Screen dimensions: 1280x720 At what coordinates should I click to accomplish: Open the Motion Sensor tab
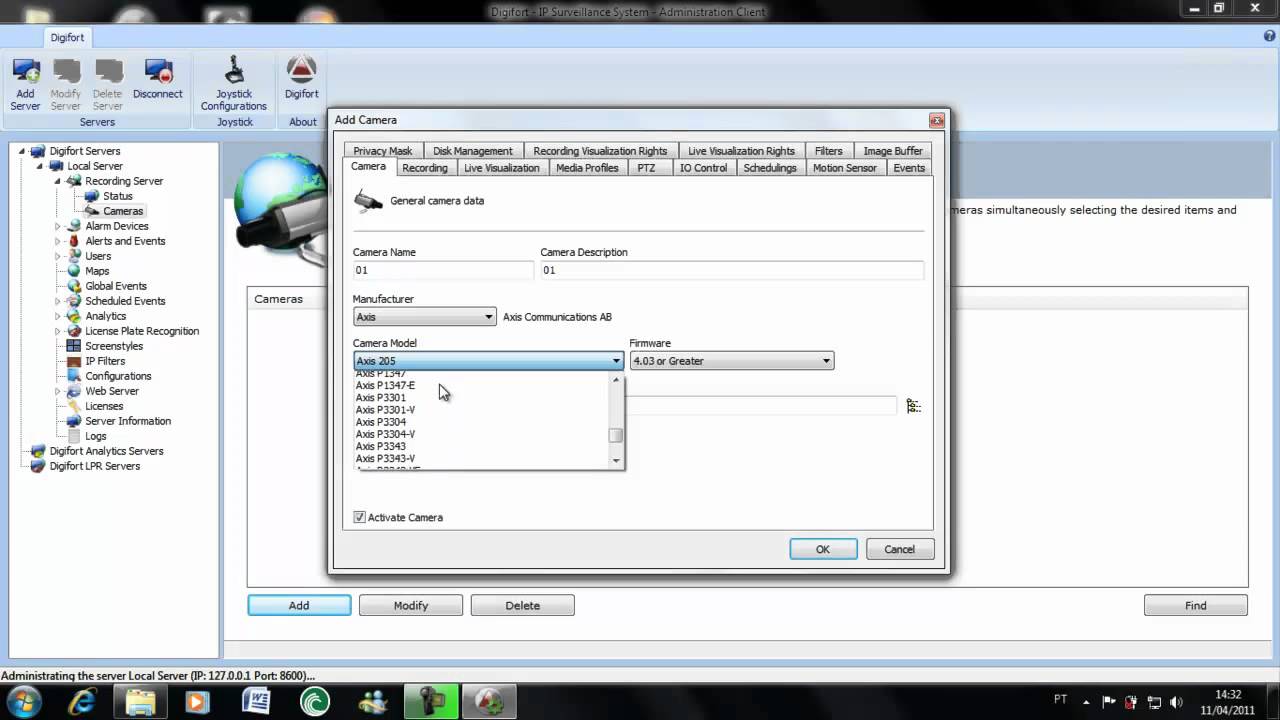click(844, 168)
